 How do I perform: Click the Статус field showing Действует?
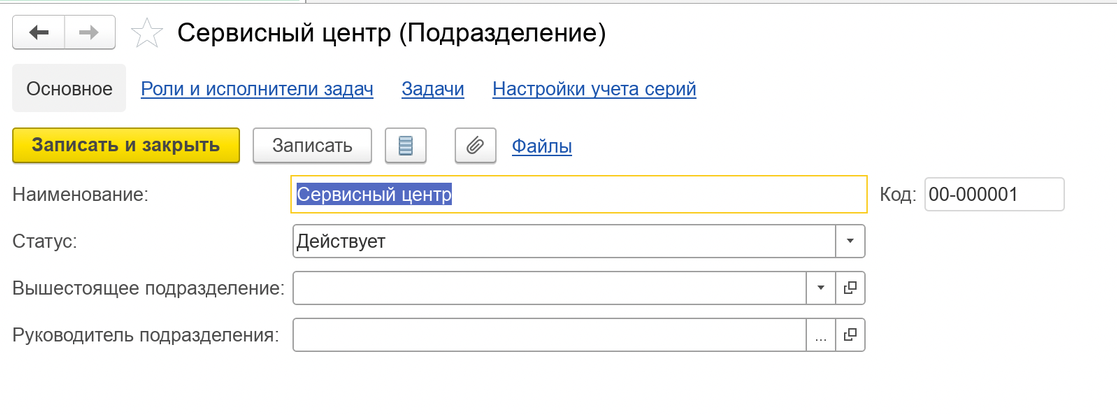point(563,241)
